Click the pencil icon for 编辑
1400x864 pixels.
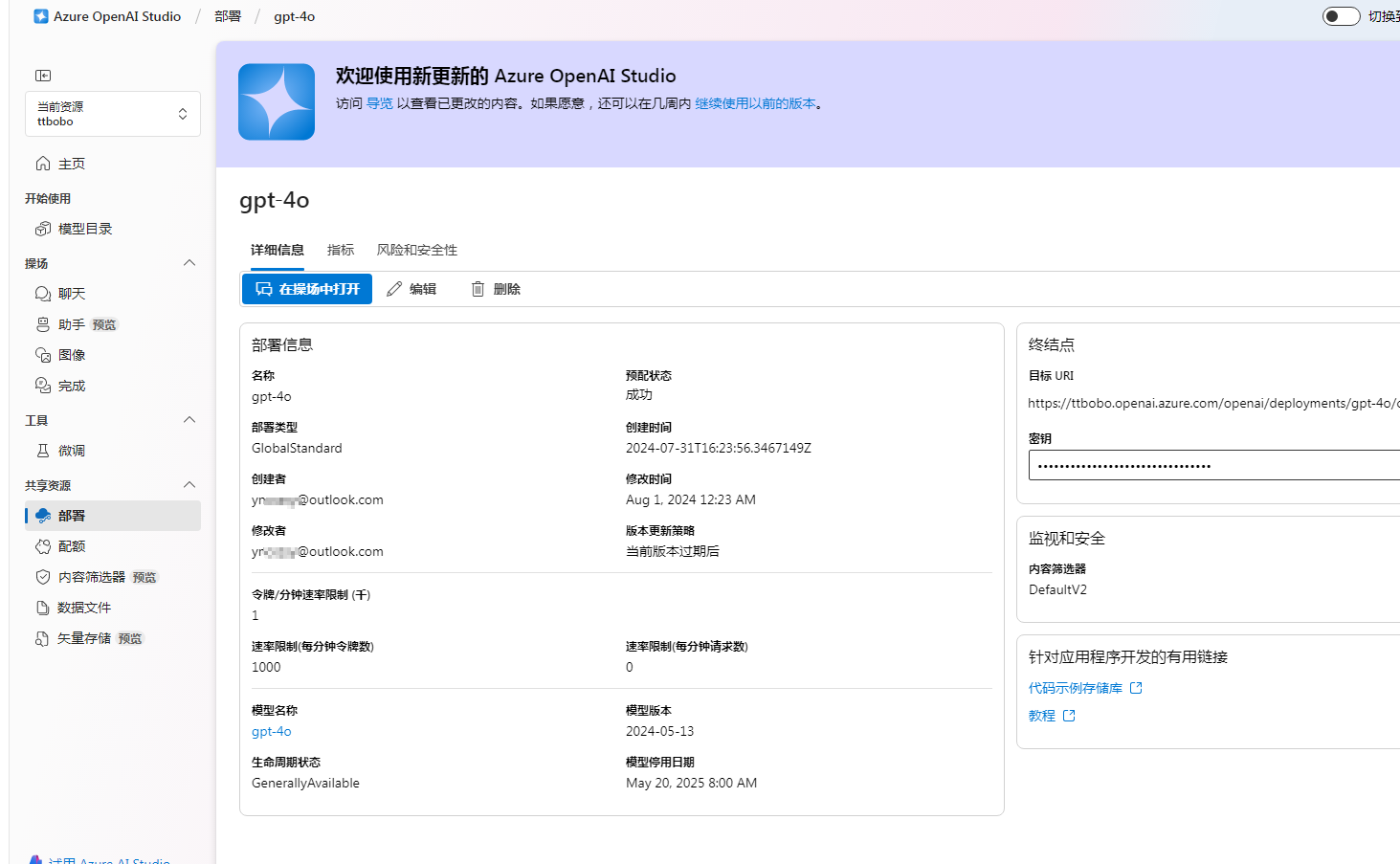pos(394,289)
